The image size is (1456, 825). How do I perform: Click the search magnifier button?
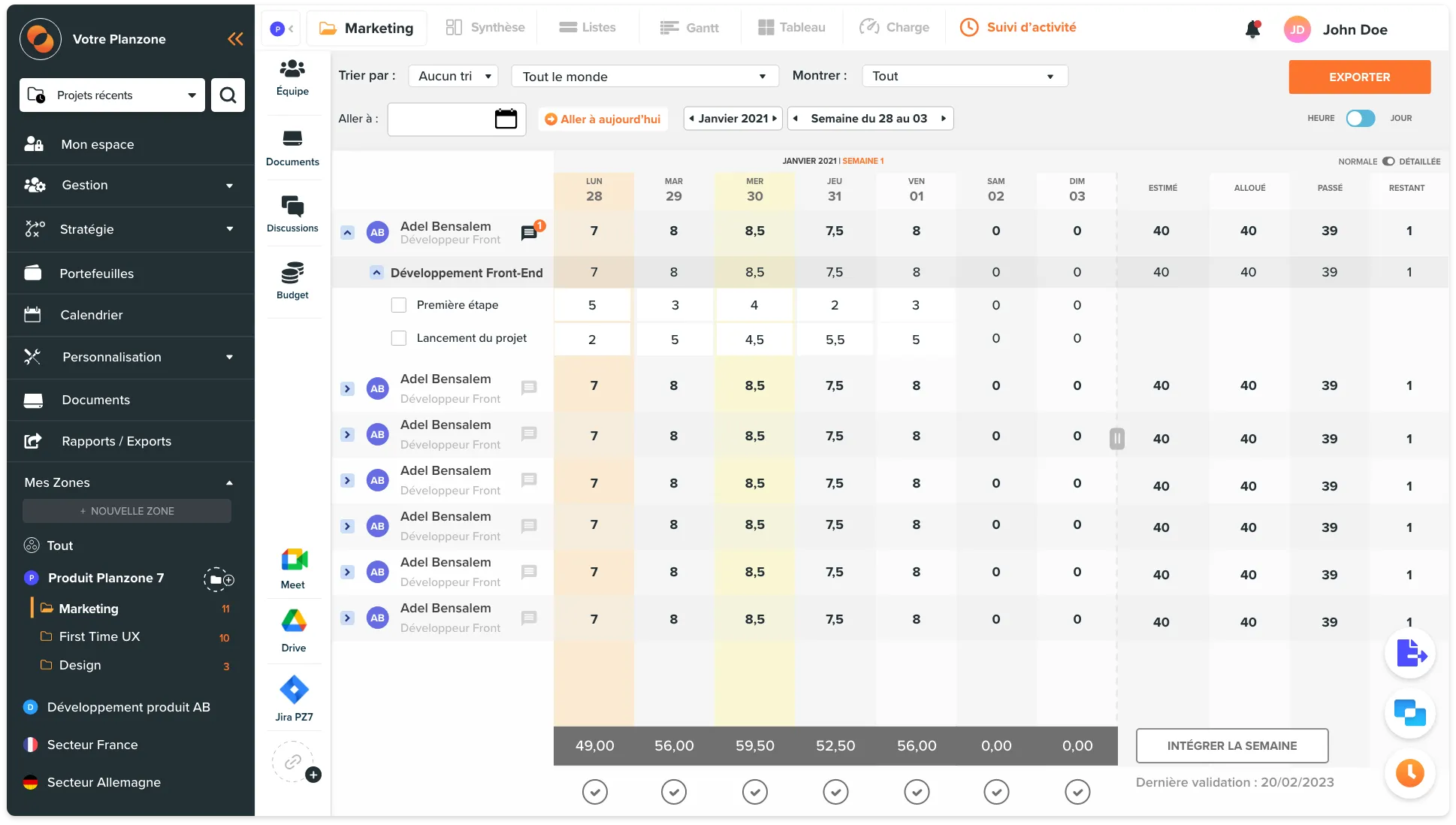click(x=228, y=95)
